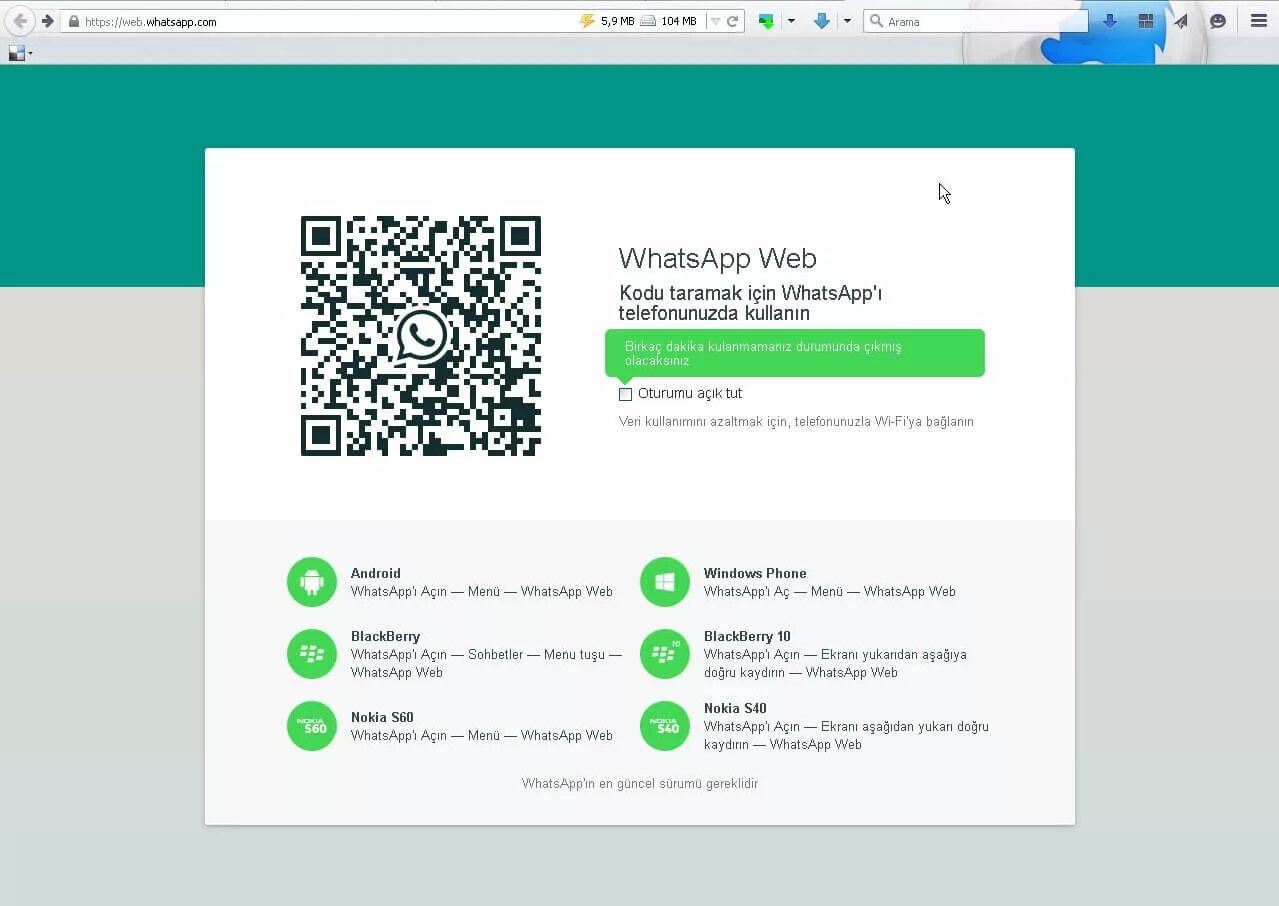
Task: Enable the Oturumu açık tut checkbox
Action: pyautogui.click(x=626, y=394)
